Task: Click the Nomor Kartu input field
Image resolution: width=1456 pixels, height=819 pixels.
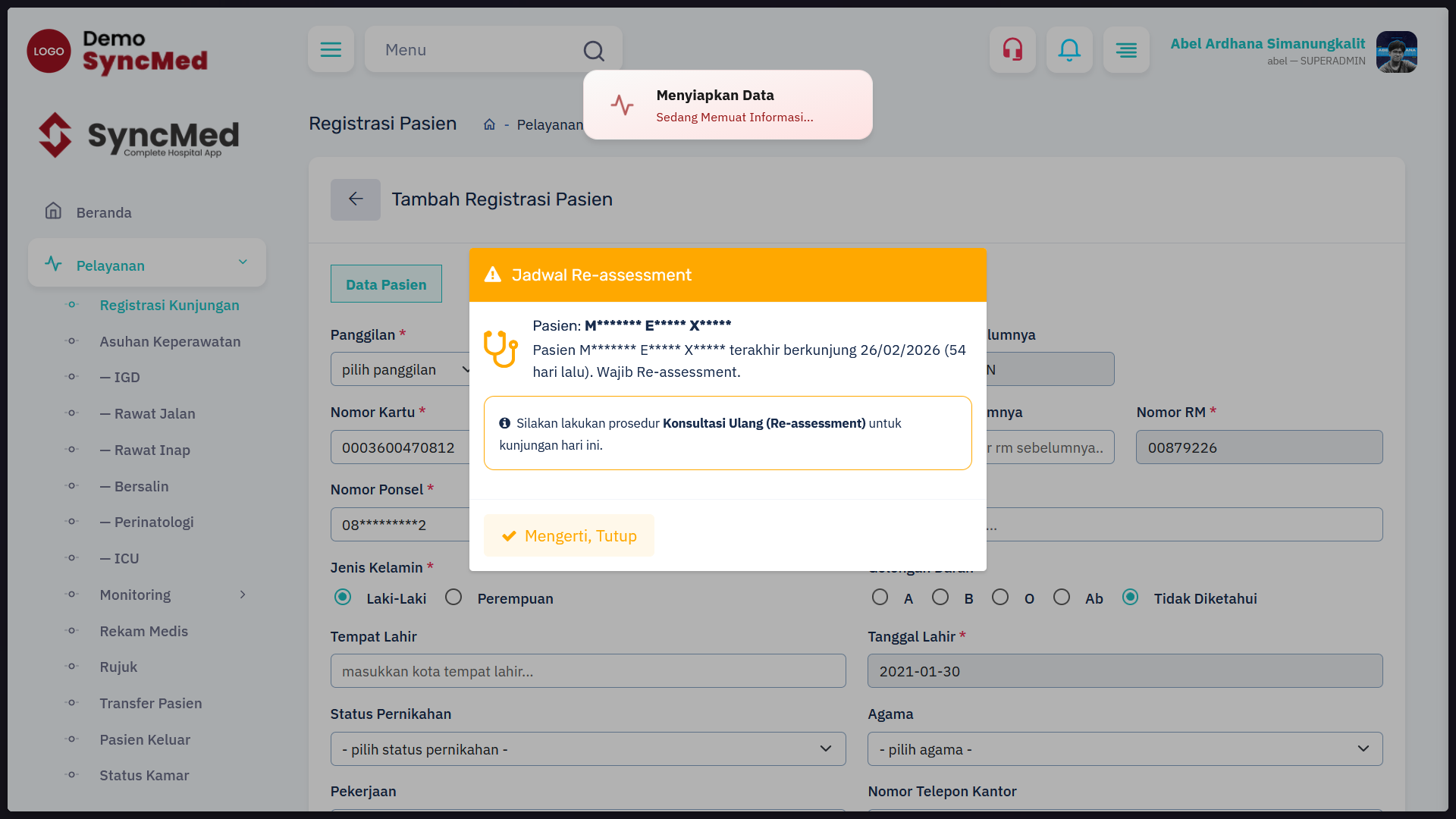Action: 400,447
